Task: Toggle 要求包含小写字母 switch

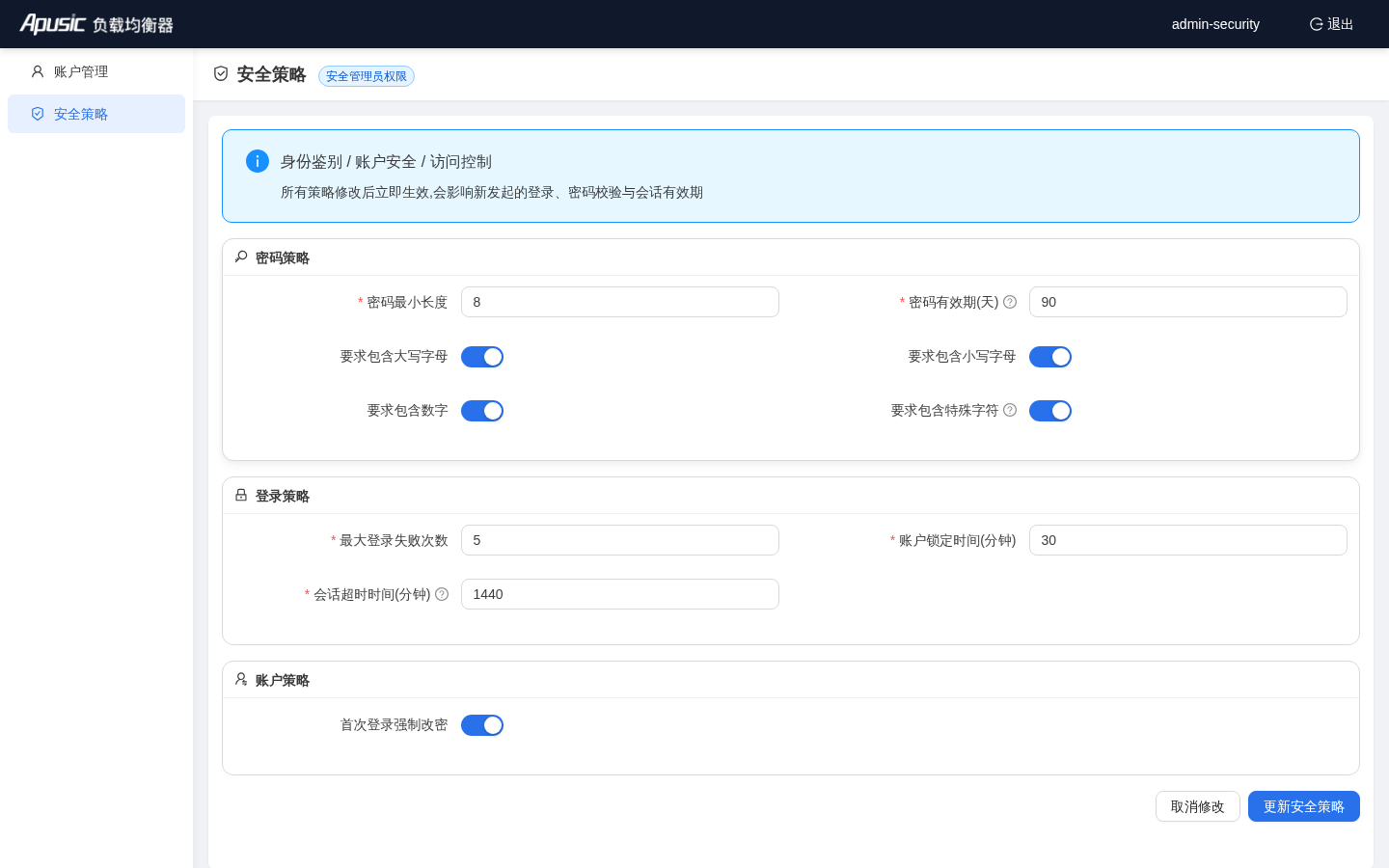Action: (1050, 357)
